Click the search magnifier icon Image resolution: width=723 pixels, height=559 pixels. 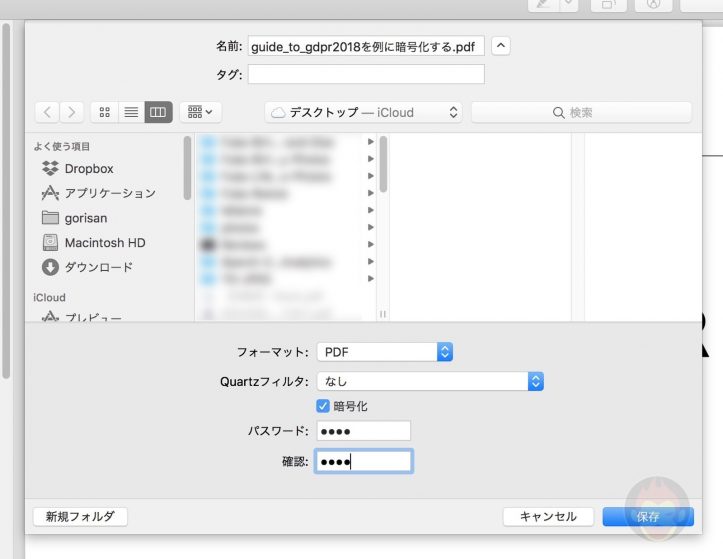pos(558,113)
